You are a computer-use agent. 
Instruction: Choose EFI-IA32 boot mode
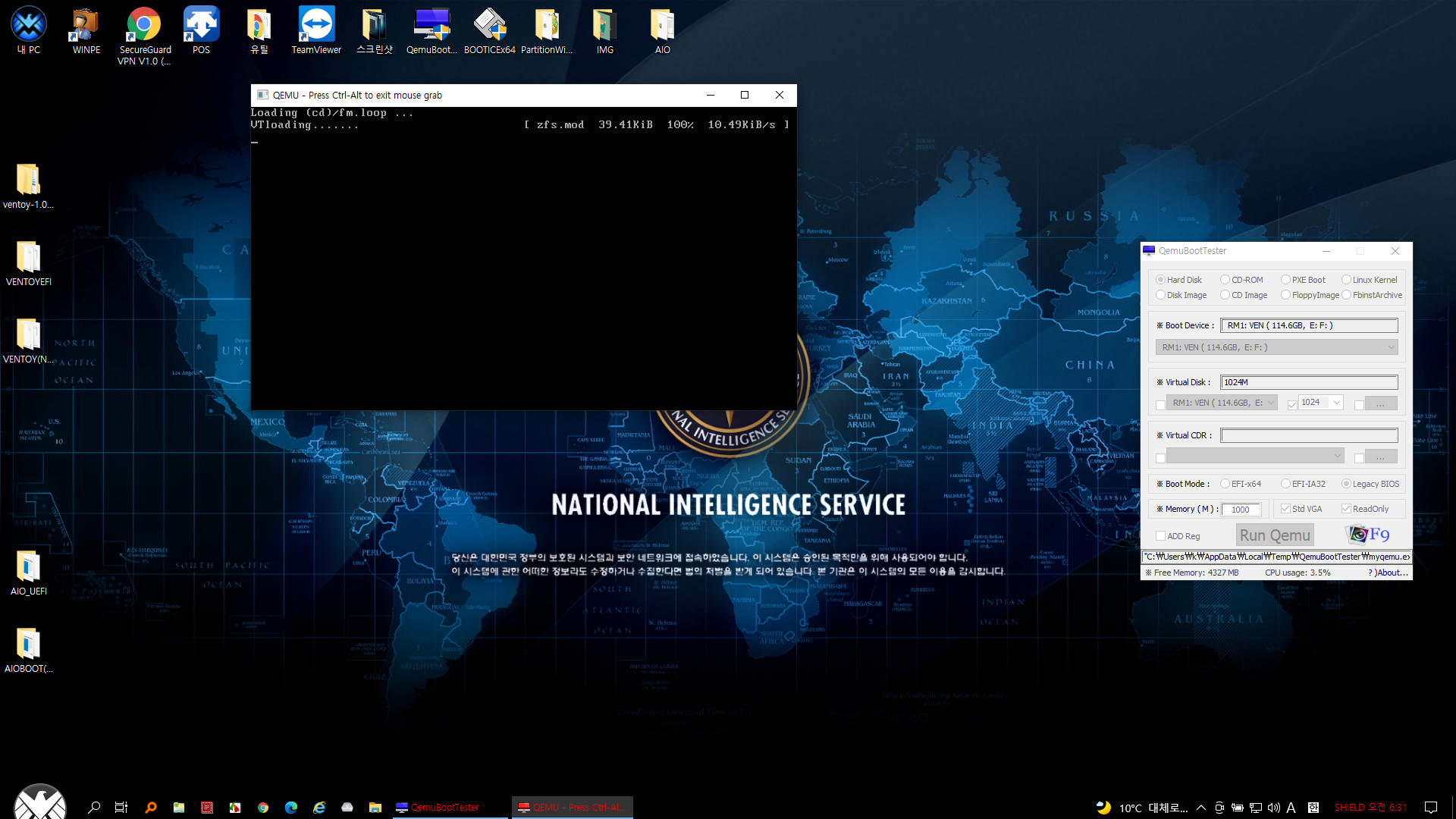(x=1303, y=484)
